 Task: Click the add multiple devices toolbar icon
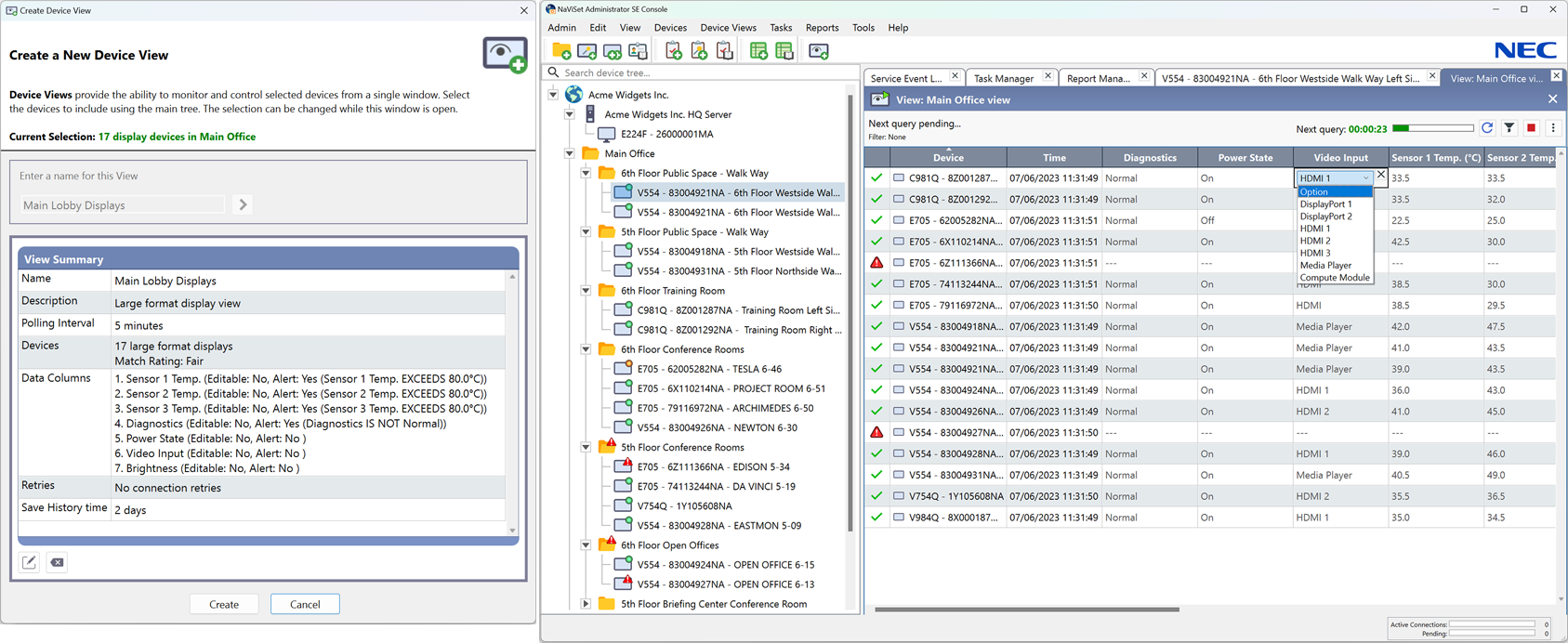coord(613,51)
